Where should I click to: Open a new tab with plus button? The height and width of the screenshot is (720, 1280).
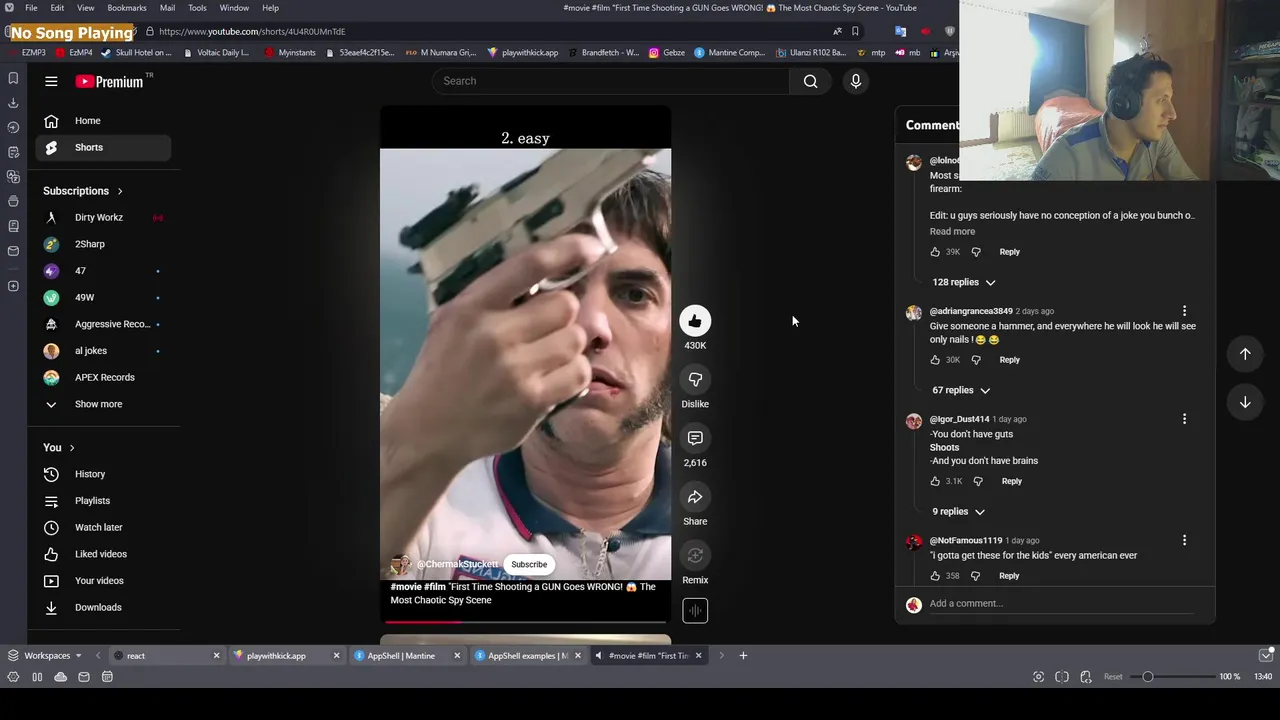pos(743,656)
